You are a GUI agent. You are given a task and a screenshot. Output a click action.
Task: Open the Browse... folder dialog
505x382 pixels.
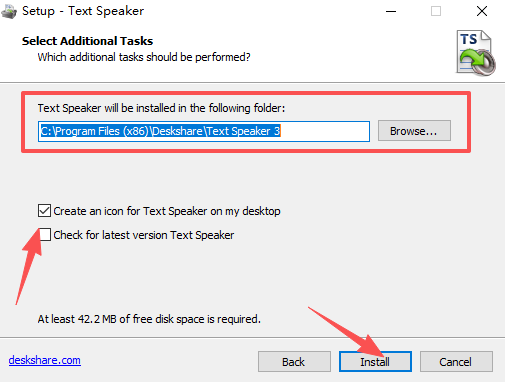coord(414,131)
